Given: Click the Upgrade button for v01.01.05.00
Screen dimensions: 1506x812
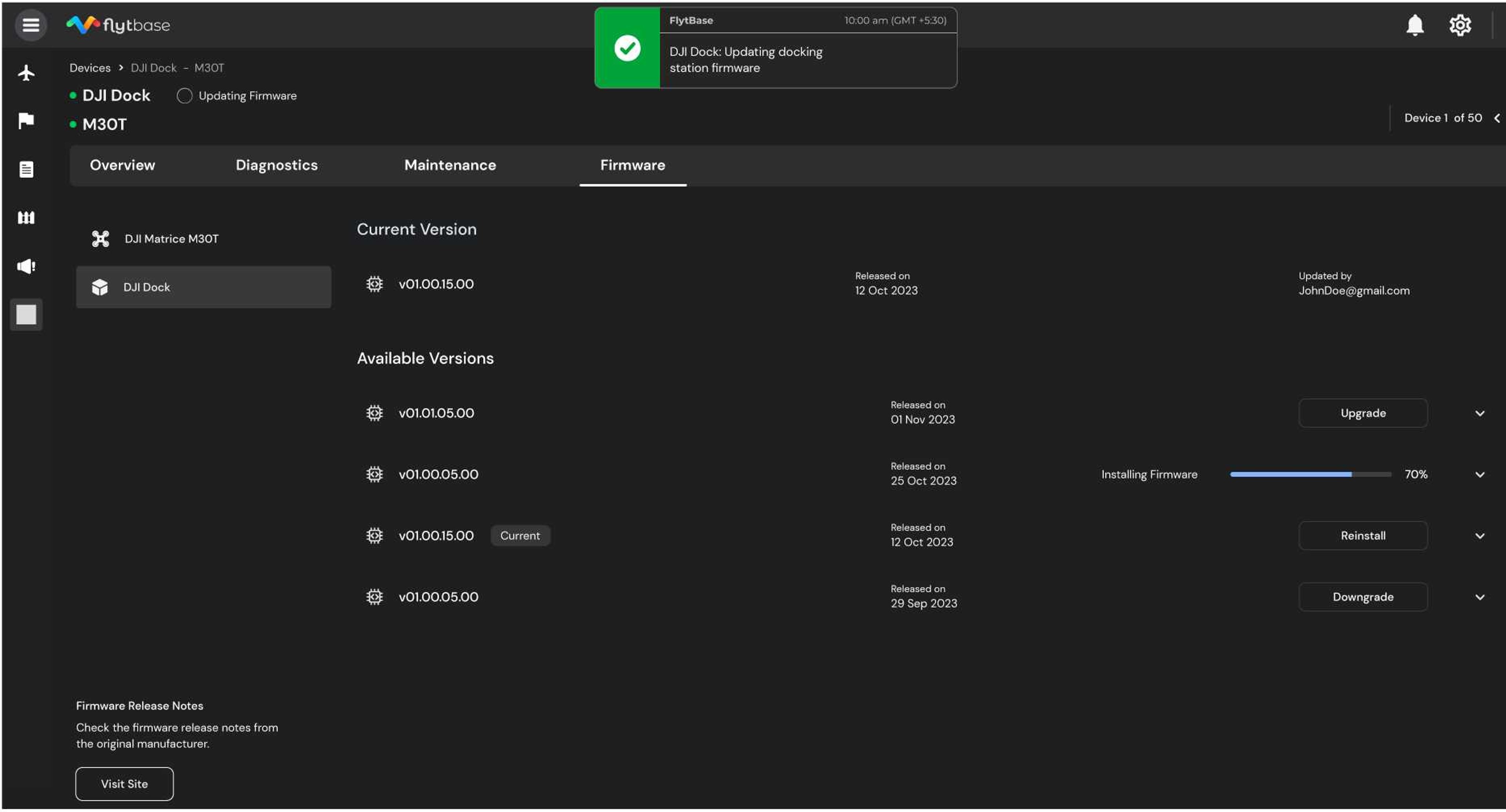Looking at the screenshot, I should pos(1363,413).
